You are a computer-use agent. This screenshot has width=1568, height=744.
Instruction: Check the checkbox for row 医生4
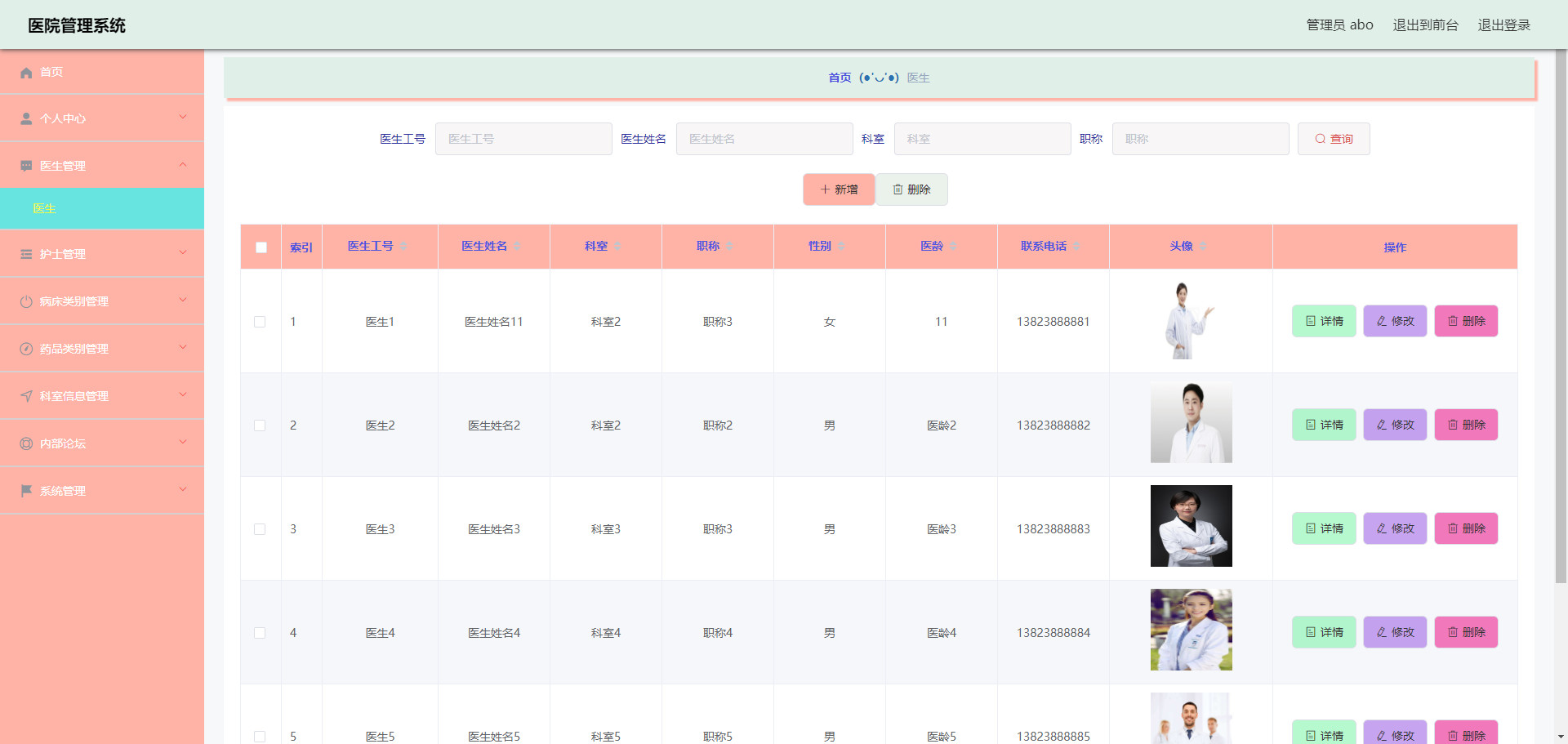point(260,633)
